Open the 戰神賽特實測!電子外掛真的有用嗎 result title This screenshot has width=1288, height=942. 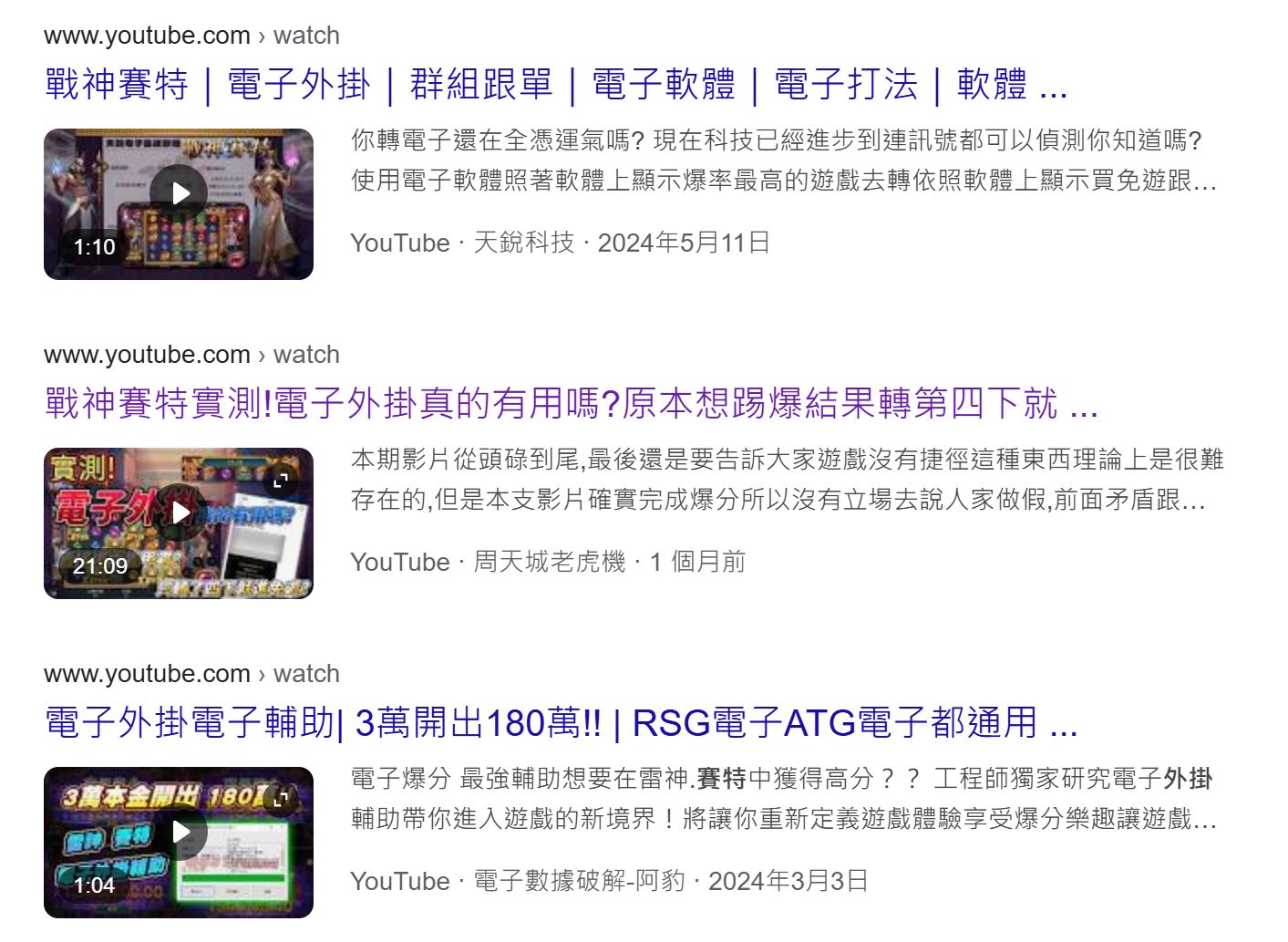[572, 403]
